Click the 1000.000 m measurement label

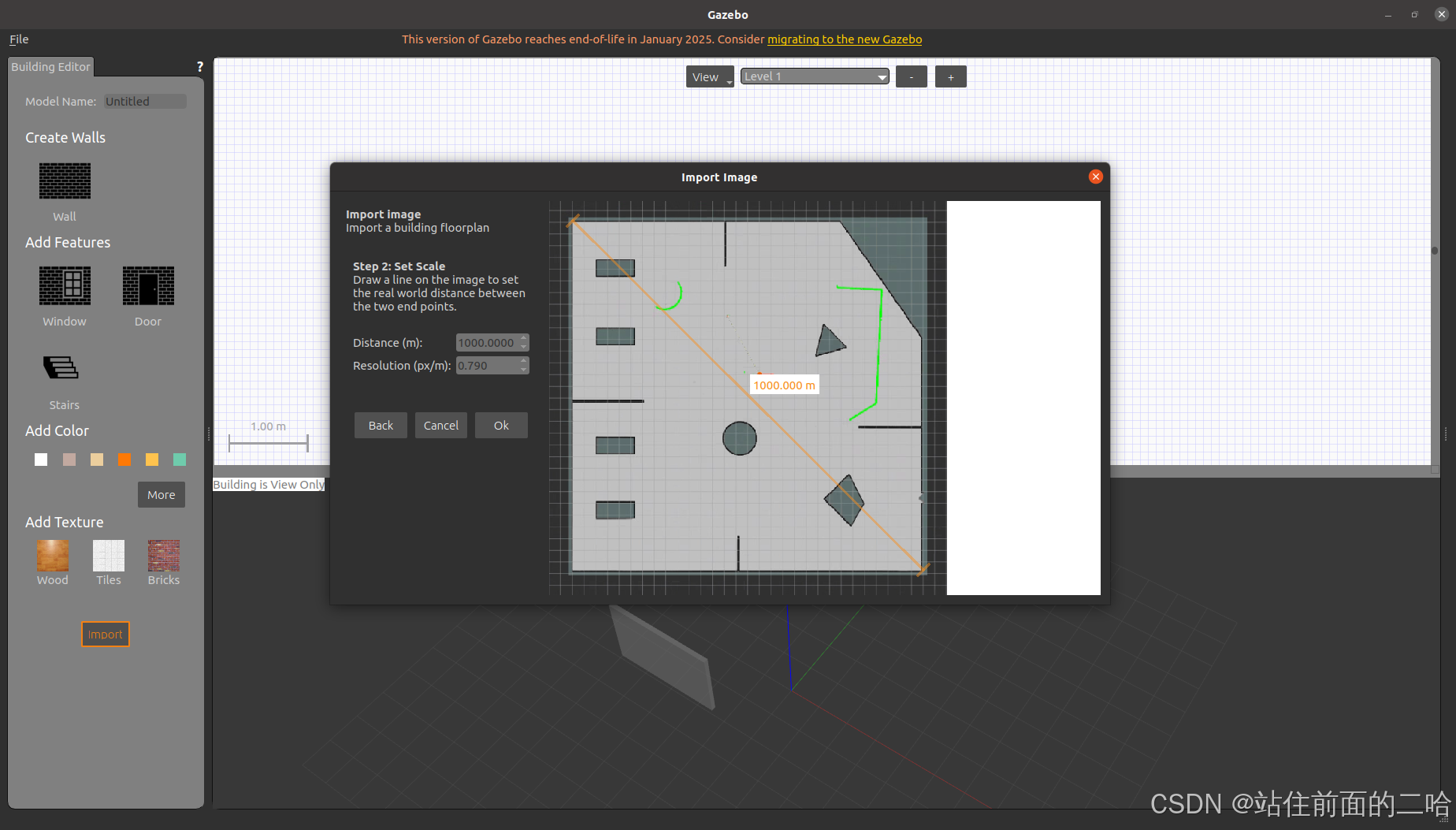pyautogui.click(x=785, y=385)
